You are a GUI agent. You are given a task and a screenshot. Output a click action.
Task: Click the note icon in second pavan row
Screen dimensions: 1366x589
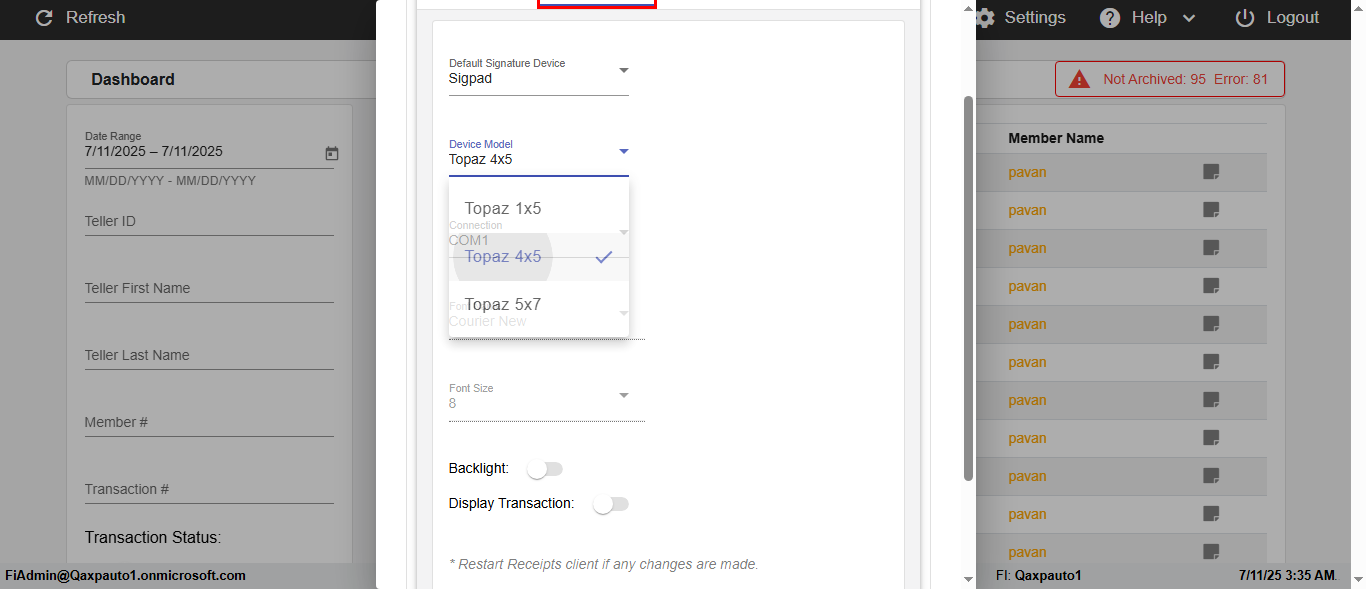pos(1211,210)
